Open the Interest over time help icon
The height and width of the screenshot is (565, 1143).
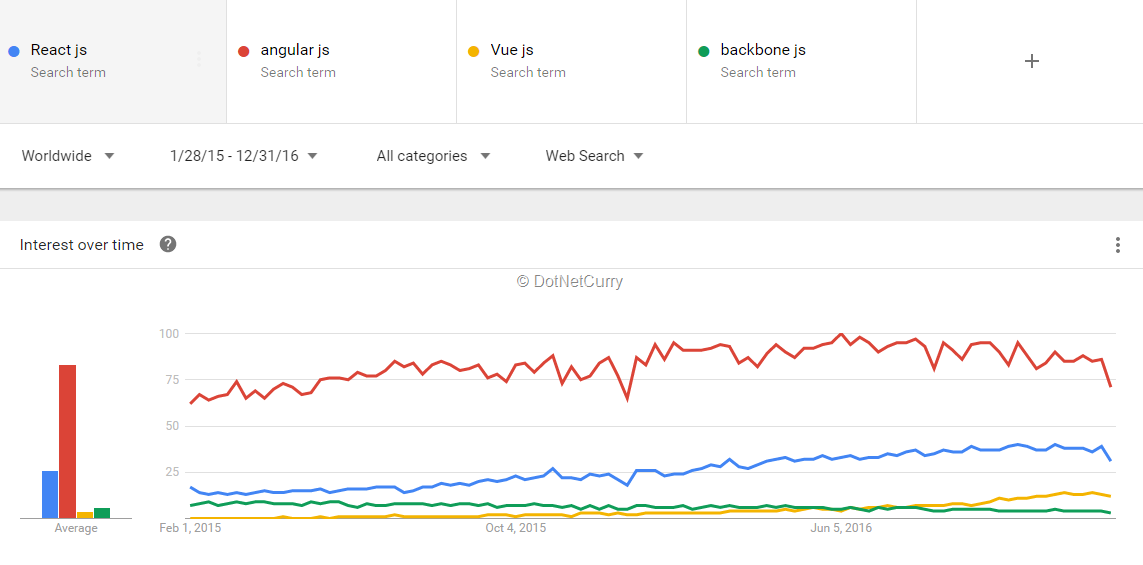point(168,244)
